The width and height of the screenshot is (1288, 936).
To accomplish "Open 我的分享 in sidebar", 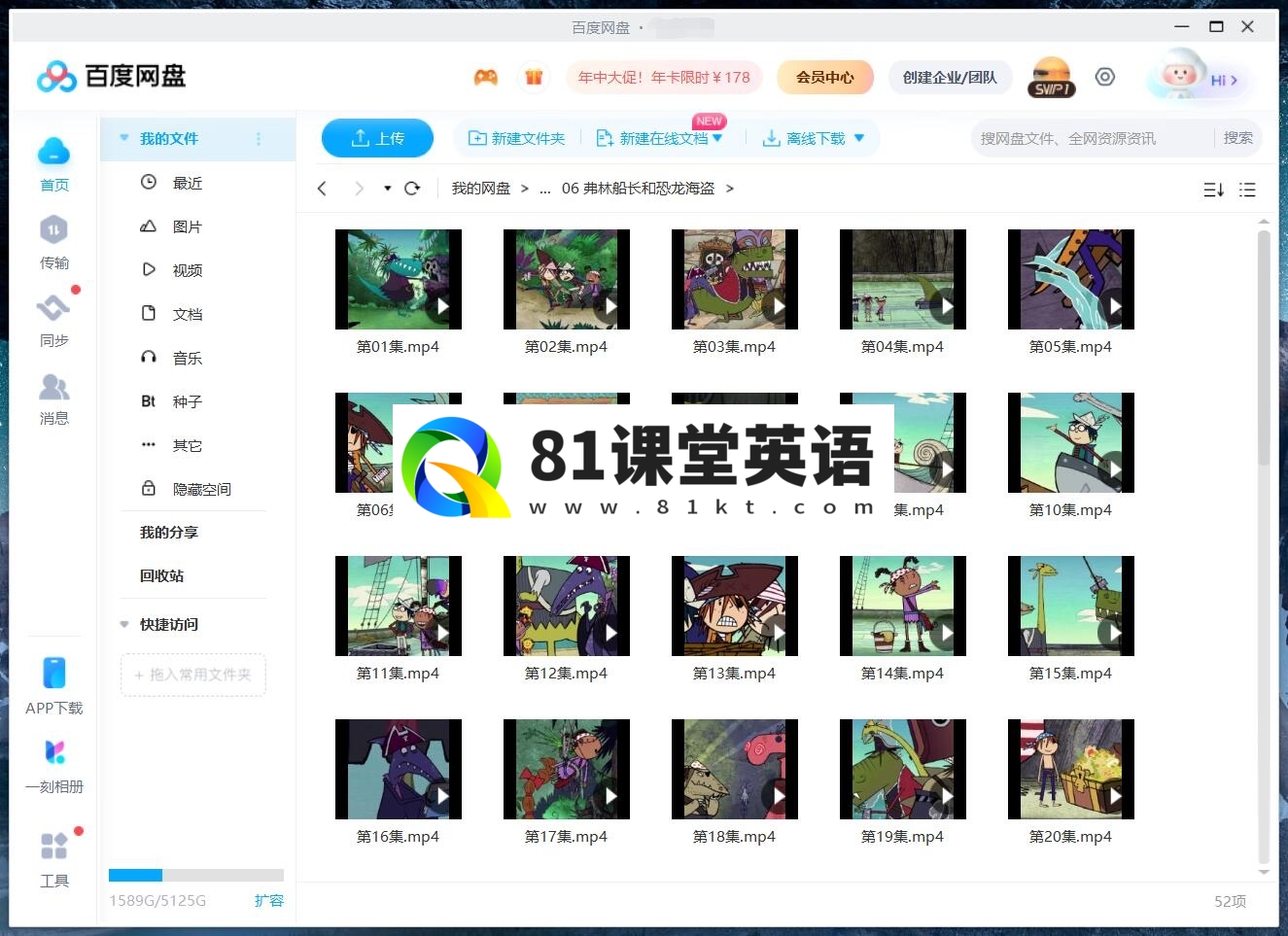I will [168, 532].
